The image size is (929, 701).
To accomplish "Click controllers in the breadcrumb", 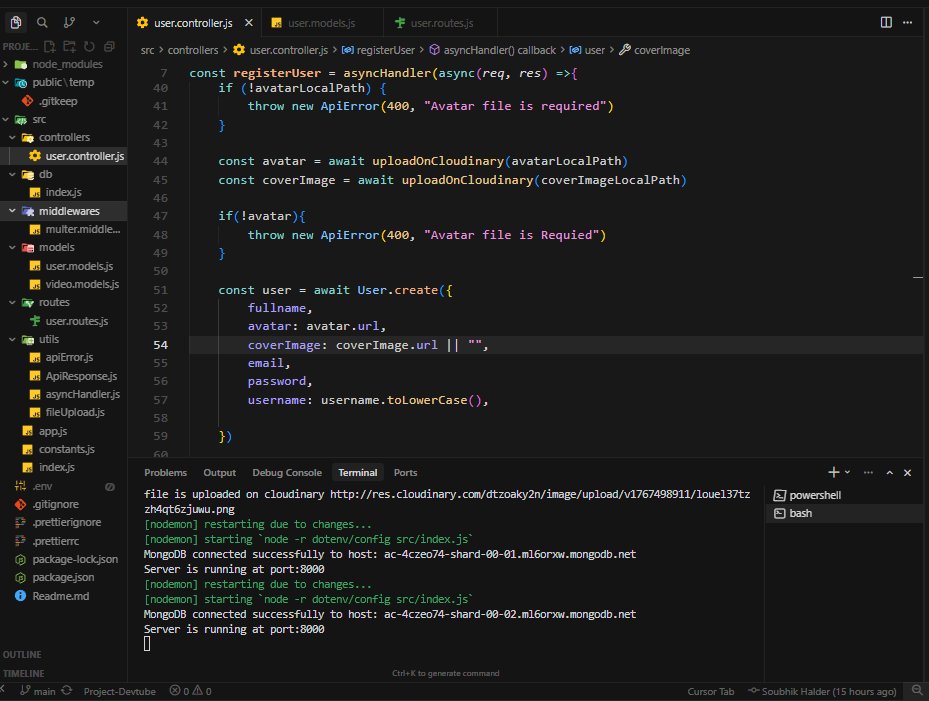I will [193, 50].
